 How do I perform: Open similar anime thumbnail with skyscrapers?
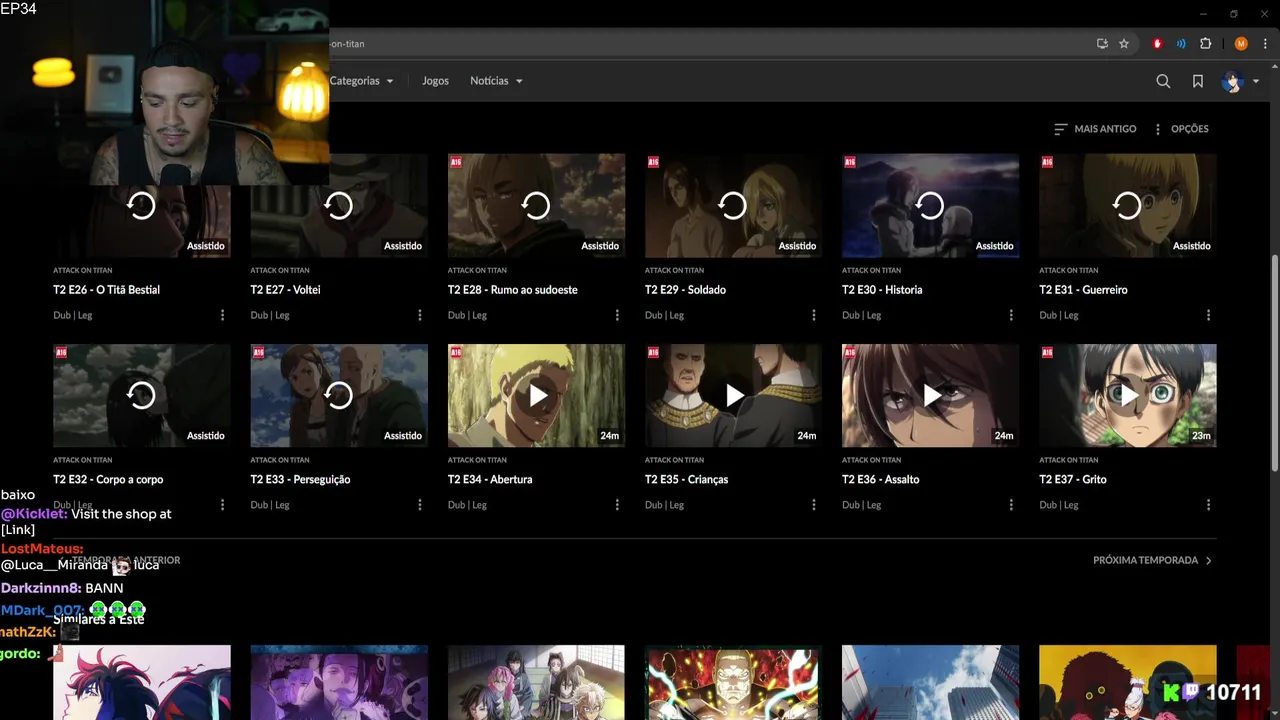tap(930, 682)
